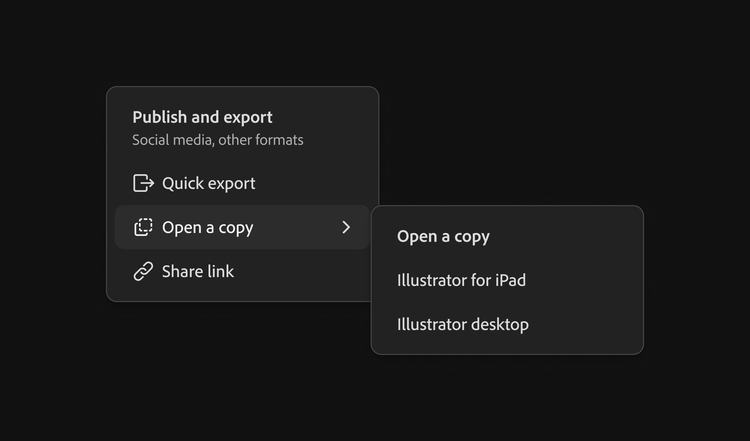Click the Open a copy submenu header
Screen dimensions: 750x441
tap(443, 236)
